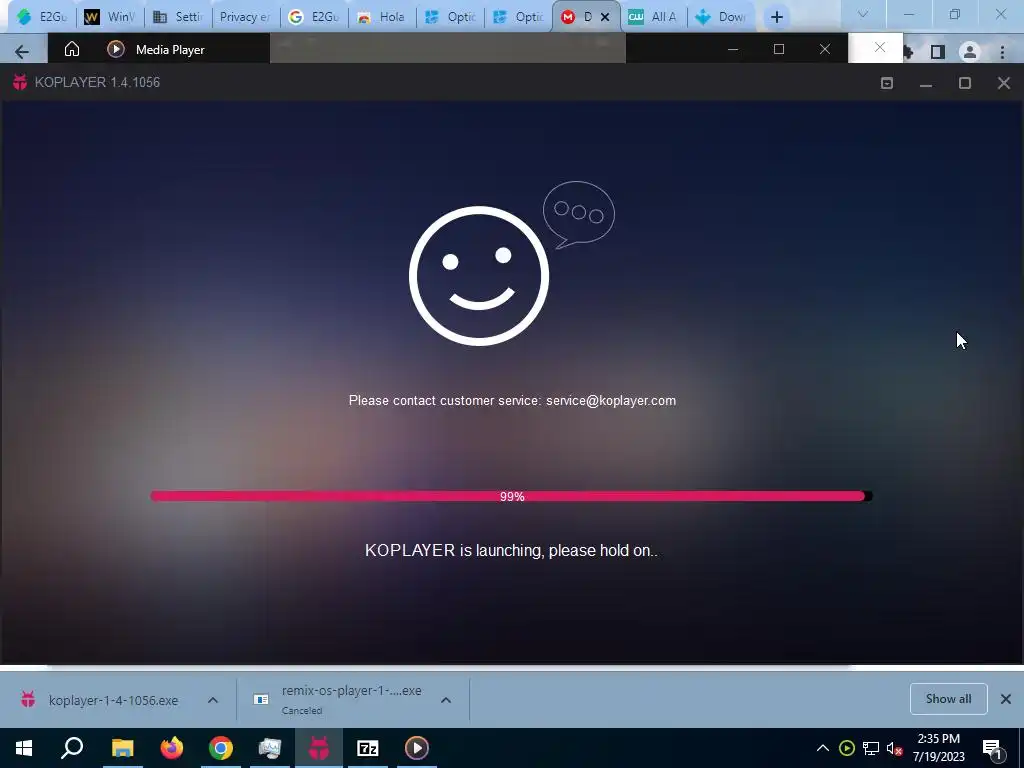Click Show all downloads button
This screenshot has height=768, width=1024.
coord(948,699)
